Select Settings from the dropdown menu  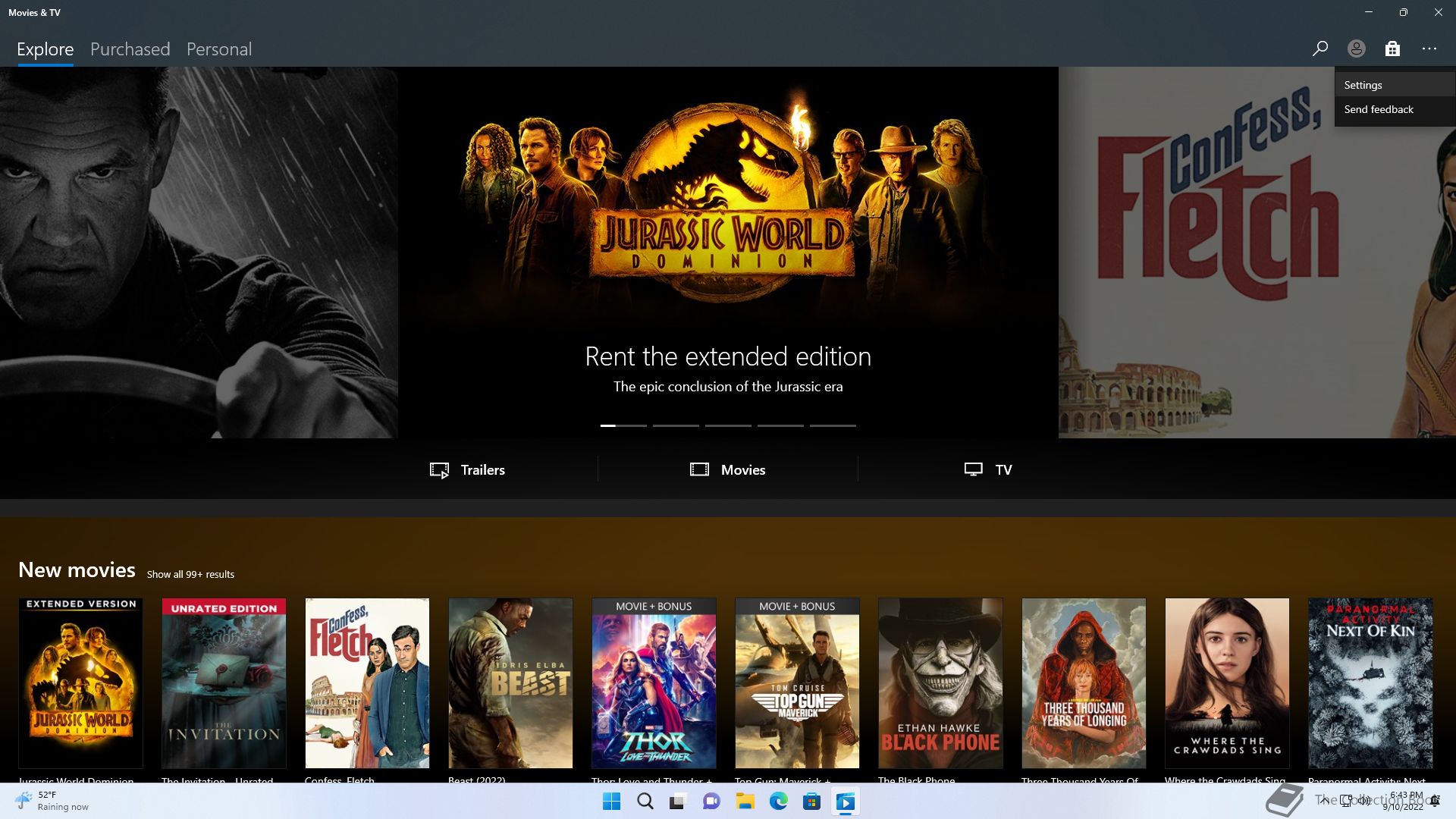[x=1395, y=85]
